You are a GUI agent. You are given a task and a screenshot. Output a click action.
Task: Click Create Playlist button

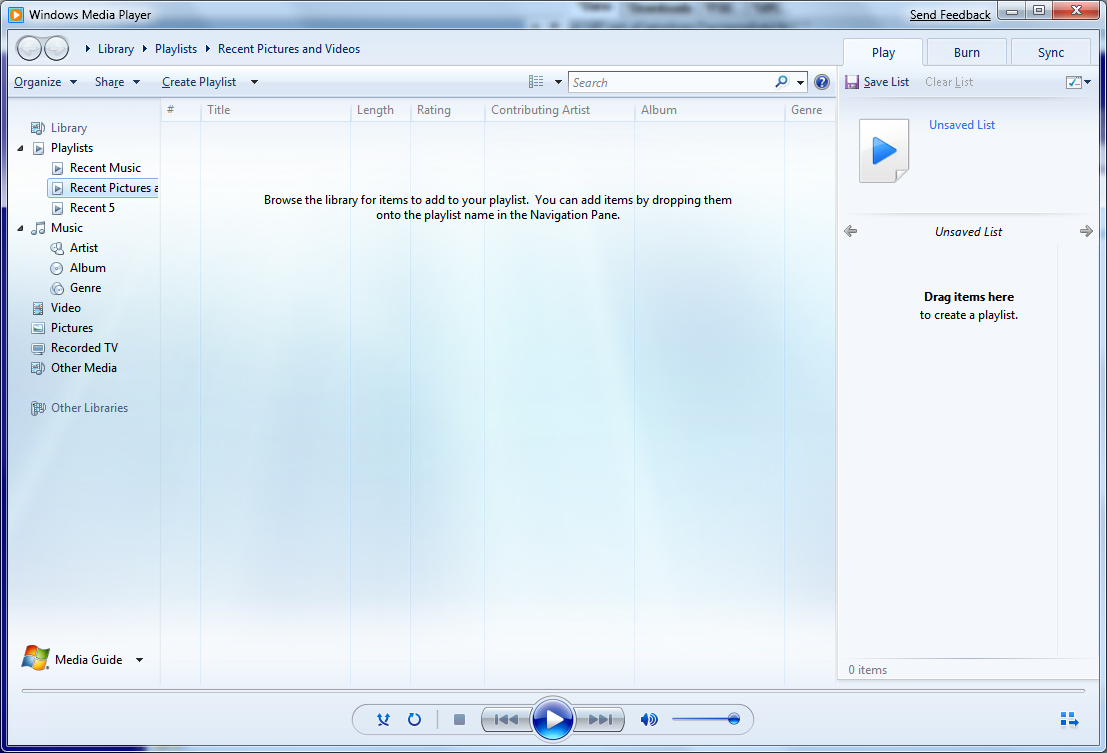point(199,82)
